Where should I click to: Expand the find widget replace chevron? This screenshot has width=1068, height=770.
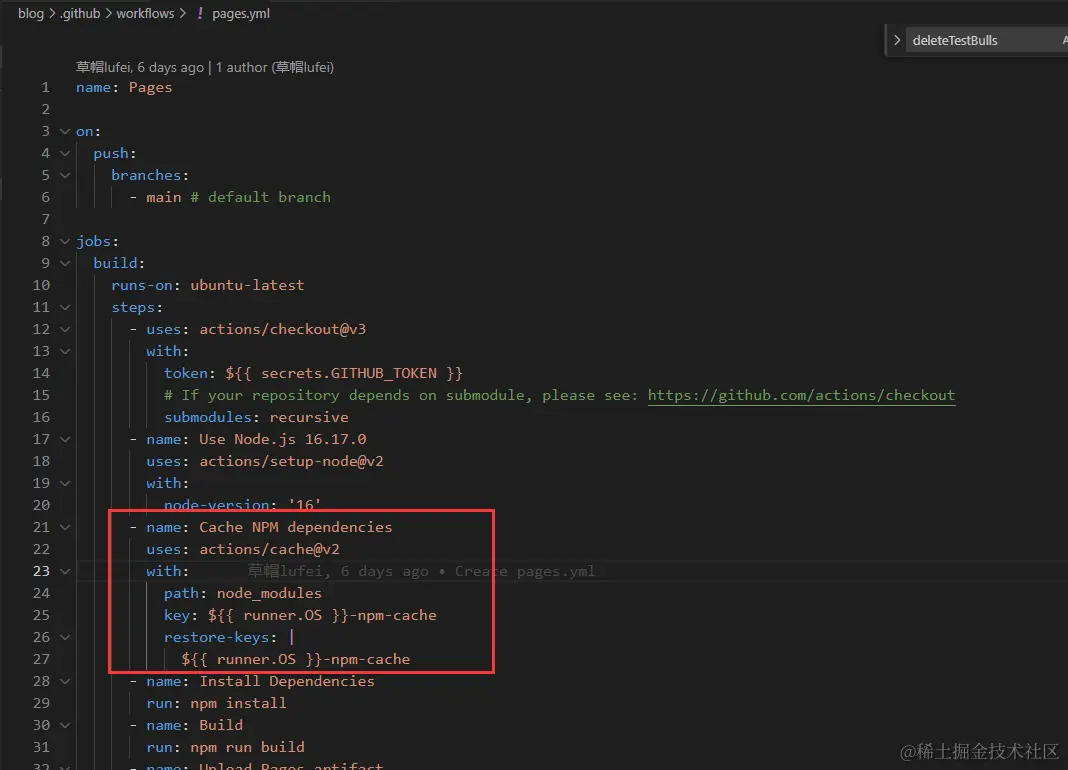coord(897,40)
